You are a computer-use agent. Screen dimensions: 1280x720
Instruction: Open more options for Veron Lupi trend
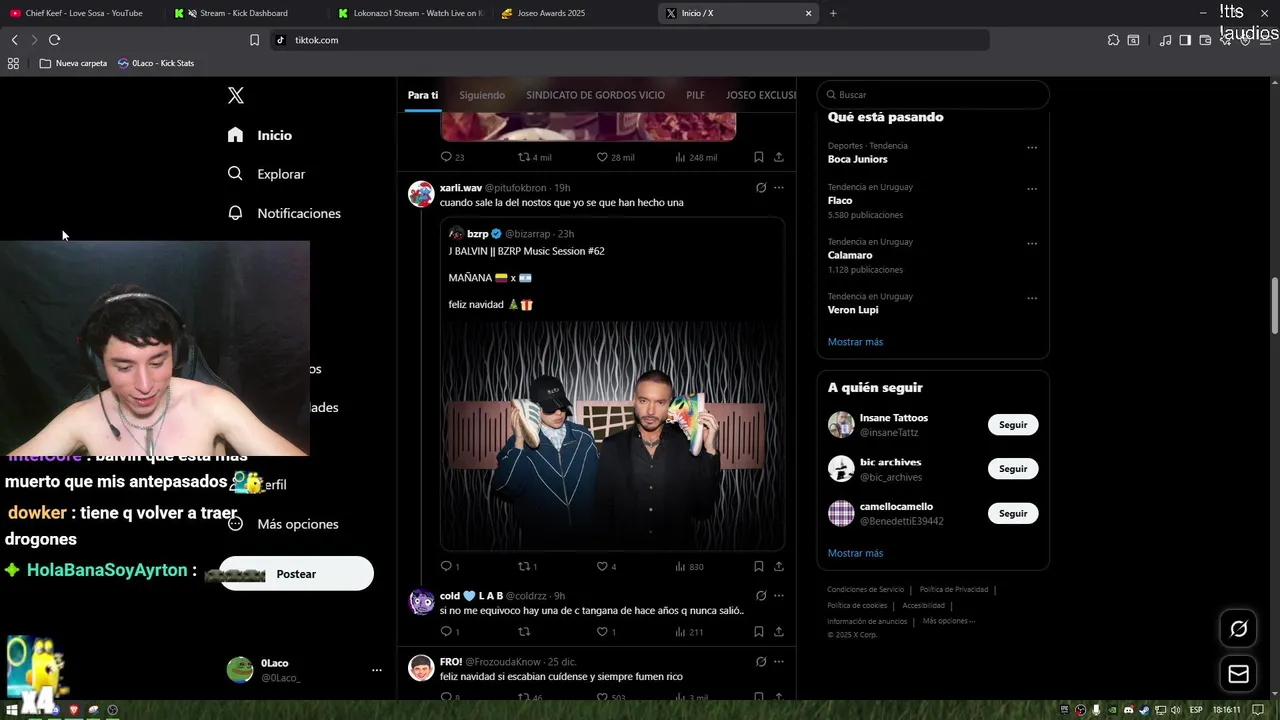1032,298
